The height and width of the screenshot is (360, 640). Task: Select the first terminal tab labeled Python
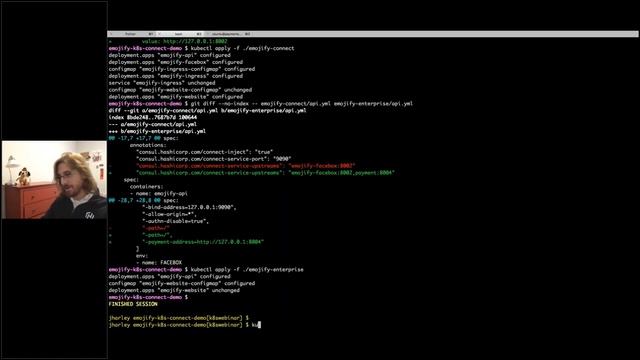(131, 34)
